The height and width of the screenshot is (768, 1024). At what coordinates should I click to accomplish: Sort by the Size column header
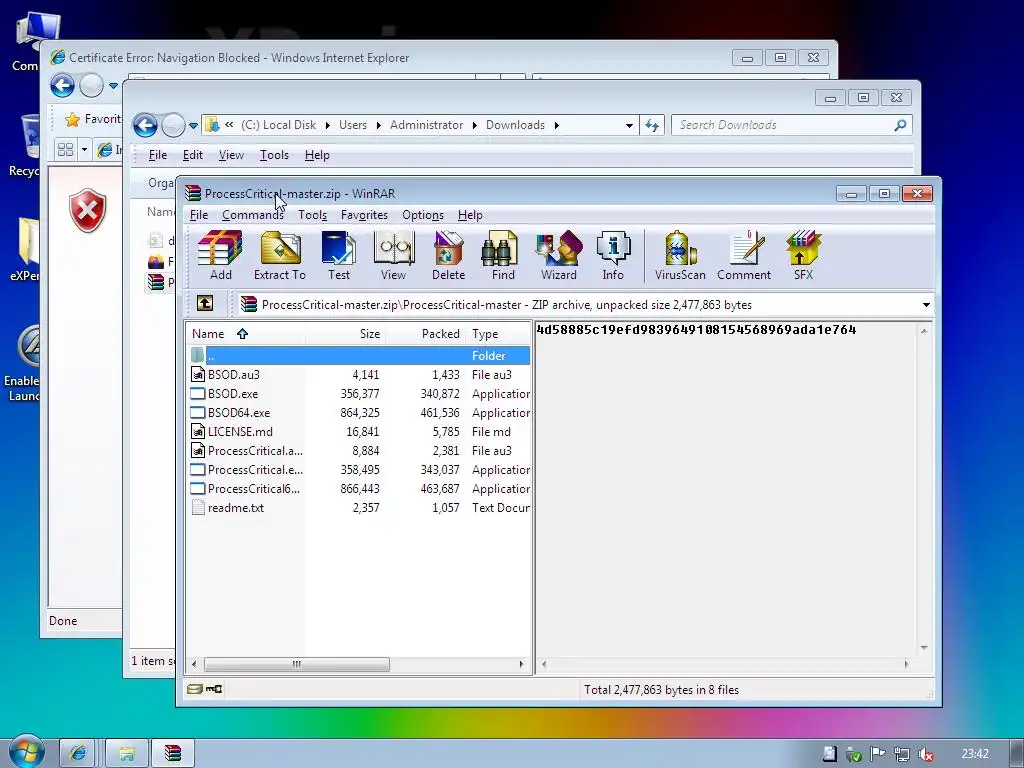click(x=345, y=334)
